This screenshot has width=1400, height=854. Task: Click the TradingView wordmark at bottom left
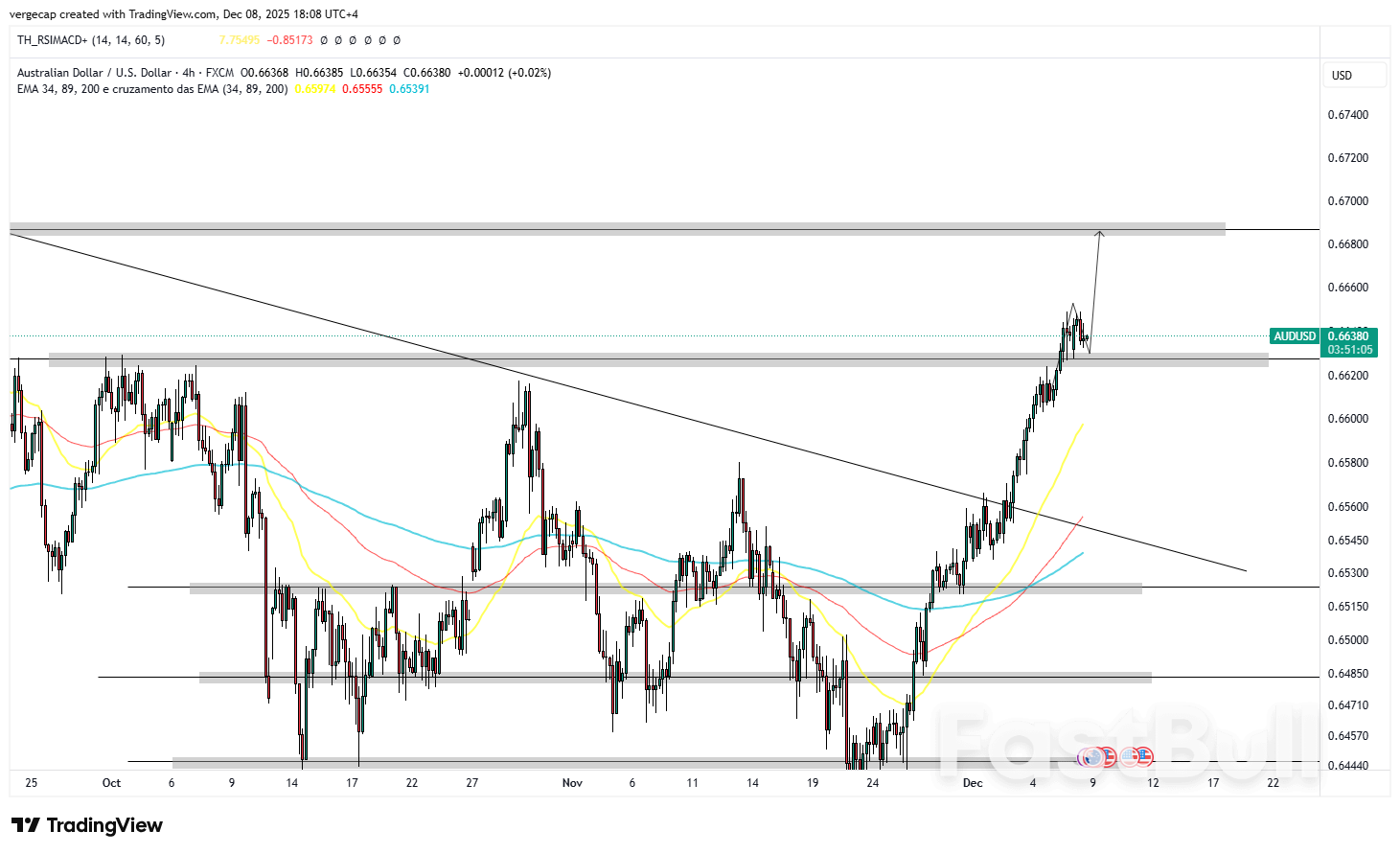click(x=105, y=825)
